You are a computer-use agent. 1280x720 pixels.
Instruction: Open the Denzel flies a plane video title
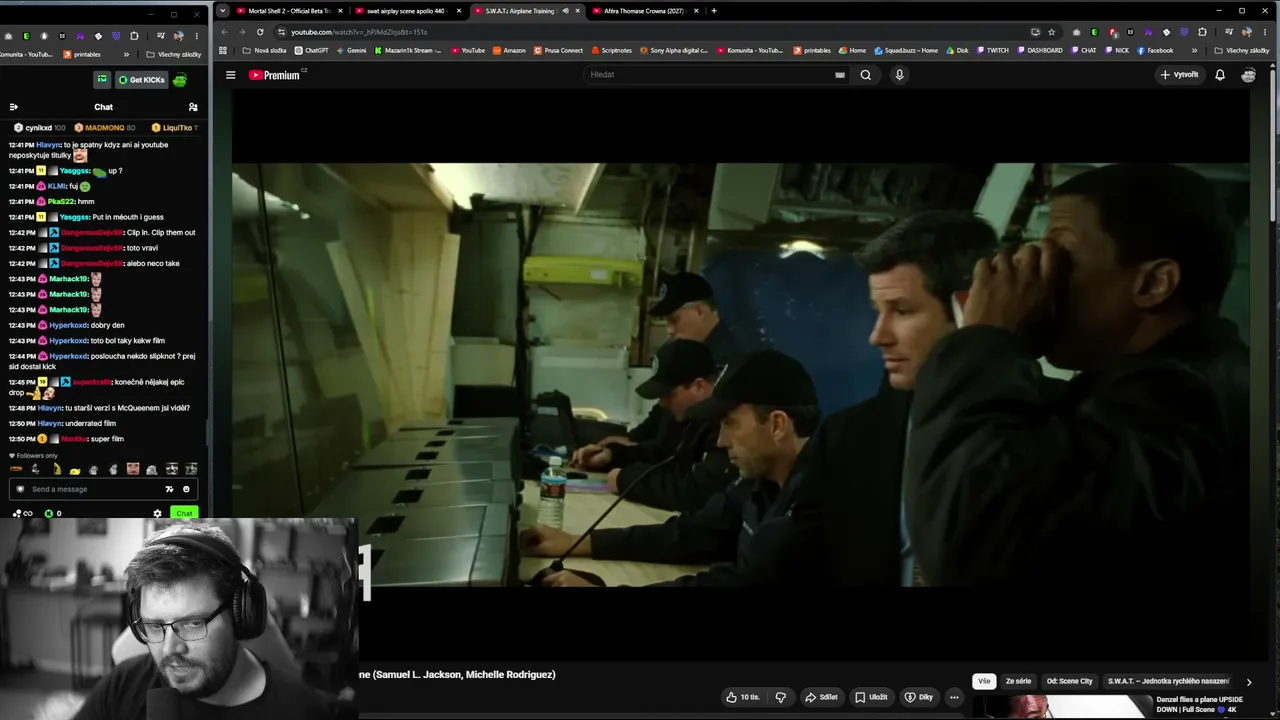[1200, 705]
